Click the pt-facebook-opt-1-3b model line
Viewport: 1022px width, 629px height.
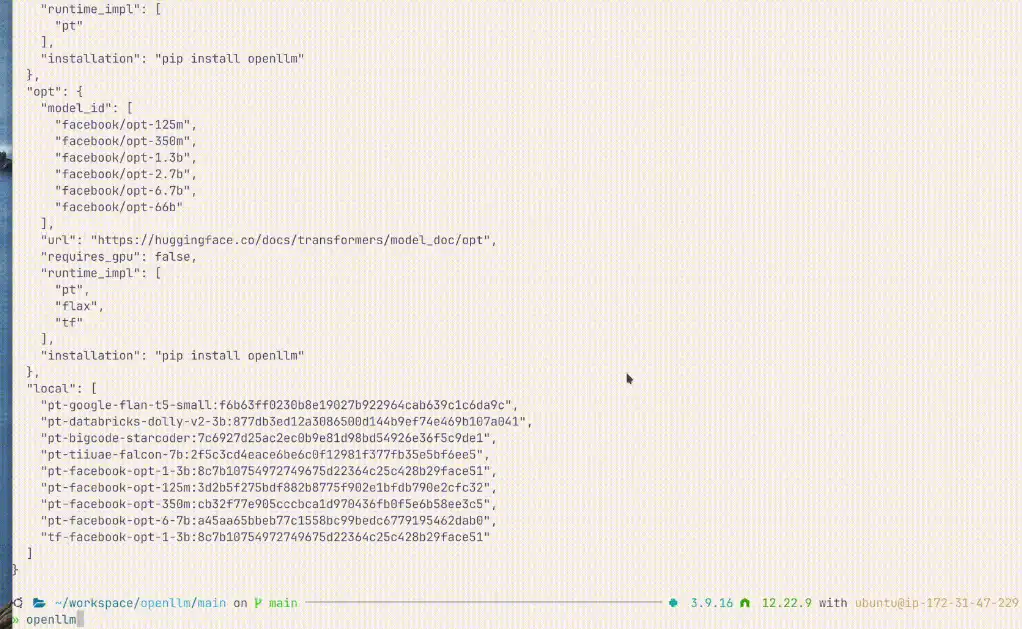269,471
